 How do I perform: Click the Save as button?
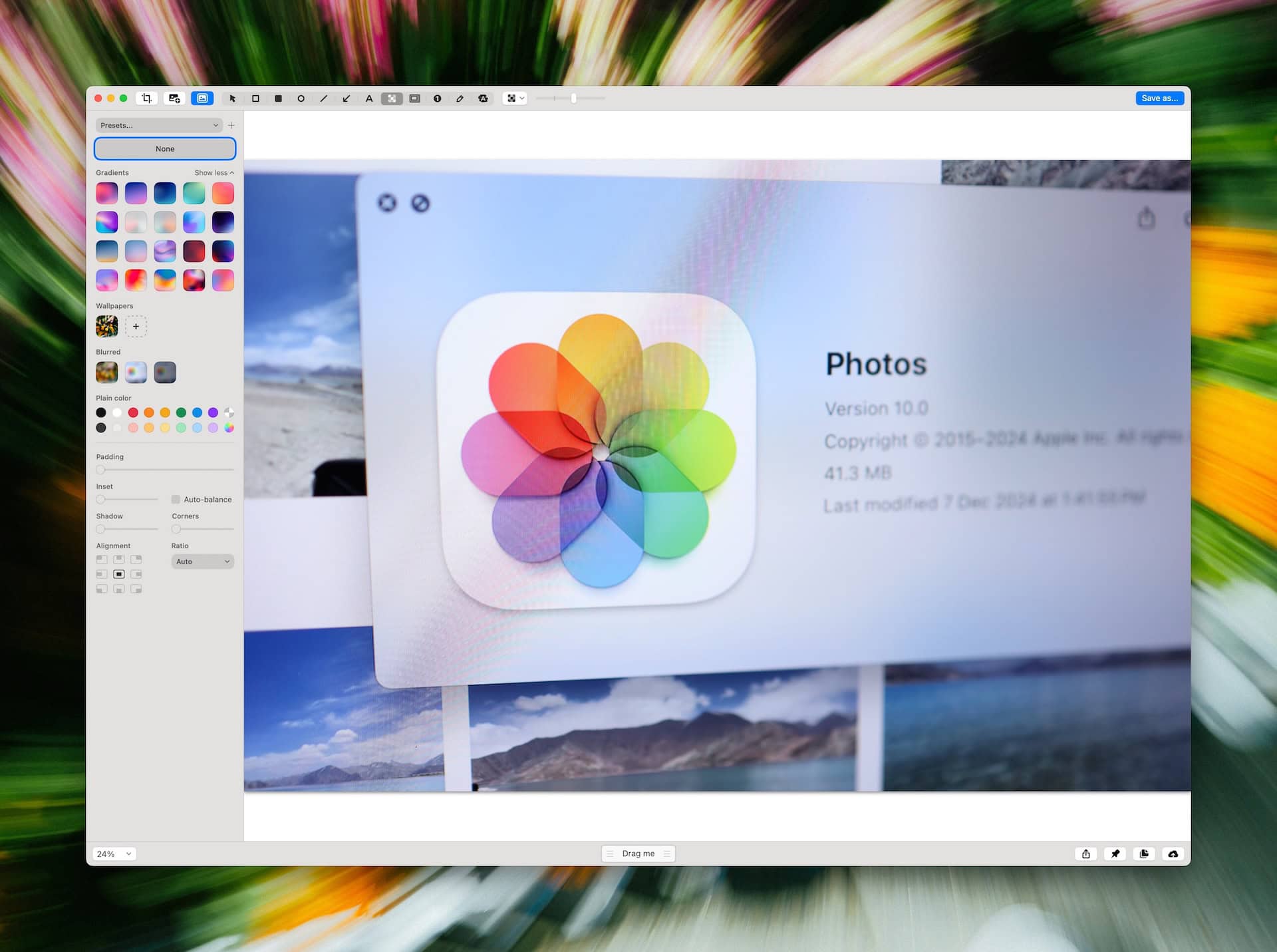point(1160,98)
